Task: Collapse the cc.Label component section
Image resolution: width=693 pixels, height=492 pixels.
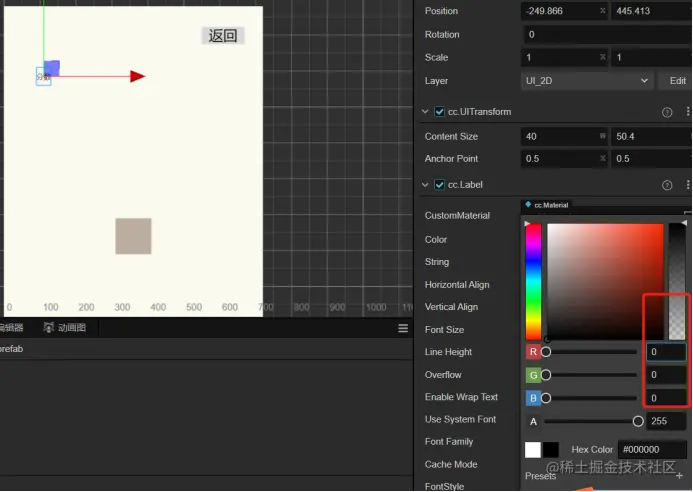Action: coord(425,185)
